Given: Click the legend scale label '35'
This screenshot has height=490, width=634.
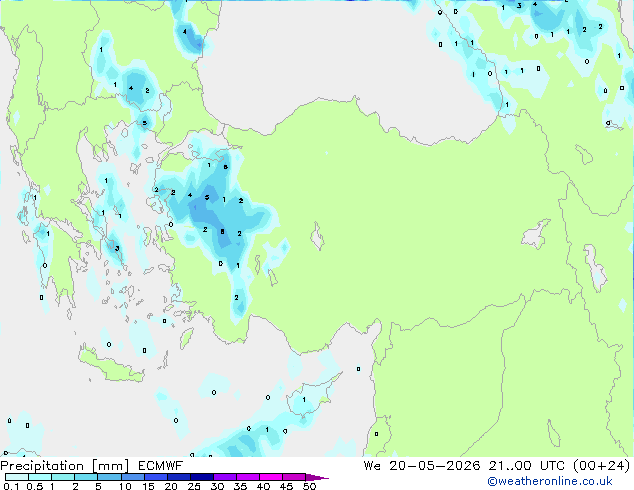Looking at the screenshot, I should pyautogui.click(x=240, y=486).
